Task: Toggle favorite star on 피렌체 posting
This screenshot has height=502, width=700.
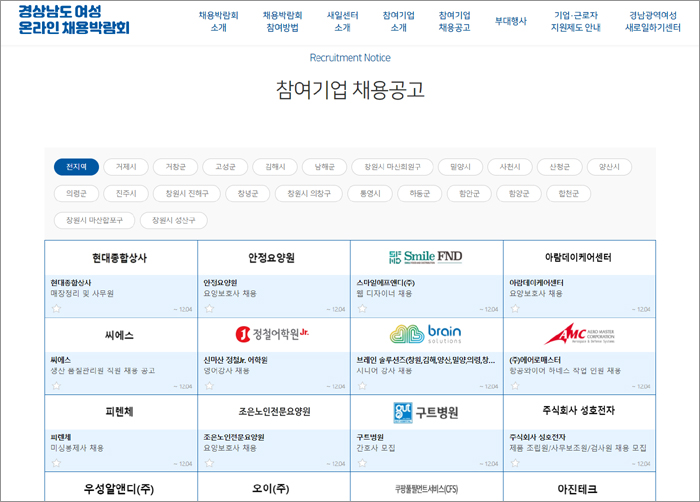Action: (x=56, y=463)
